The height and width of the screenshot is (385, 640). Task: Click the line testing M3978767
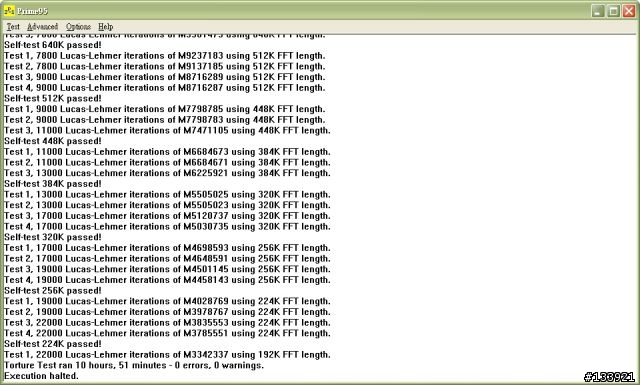(167, 312)
